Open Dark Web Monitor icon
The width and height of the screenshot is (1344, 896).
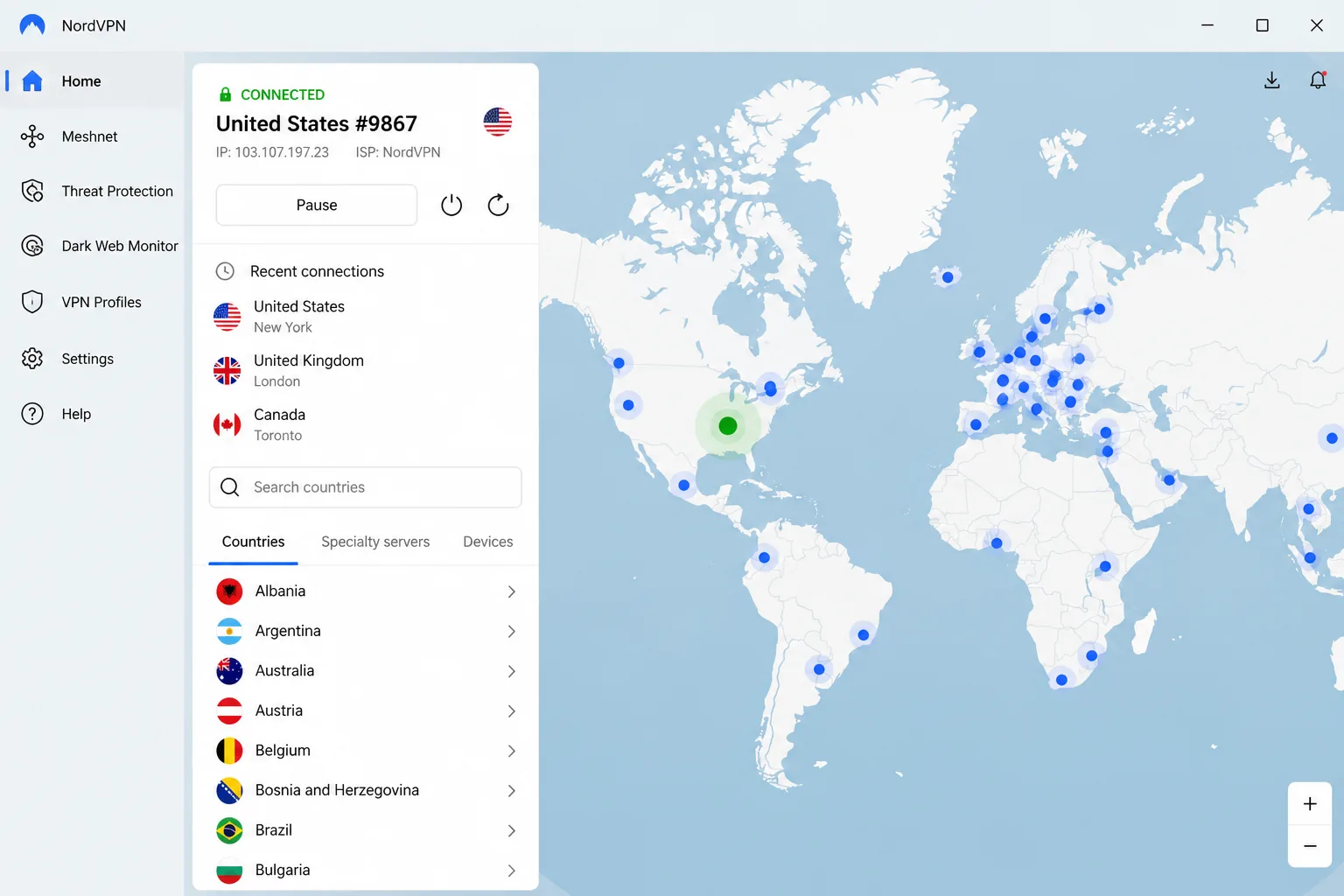[x=32, y=246]
